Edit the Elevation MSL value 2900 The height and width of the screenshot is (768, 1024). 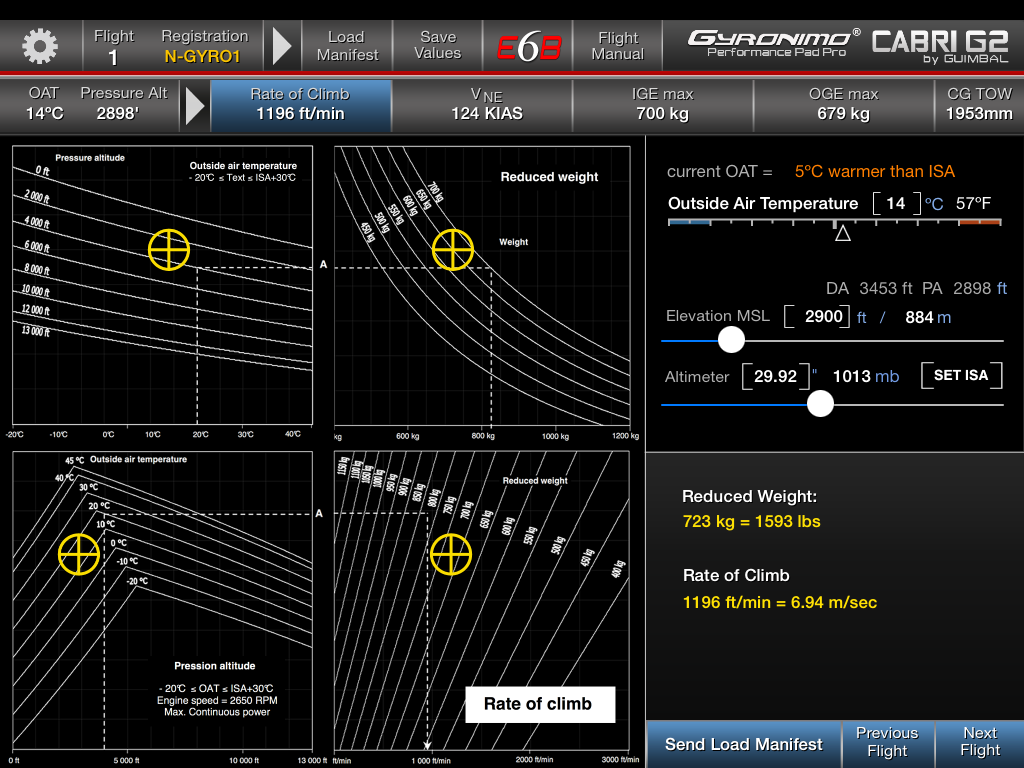[x=816, y=317]
